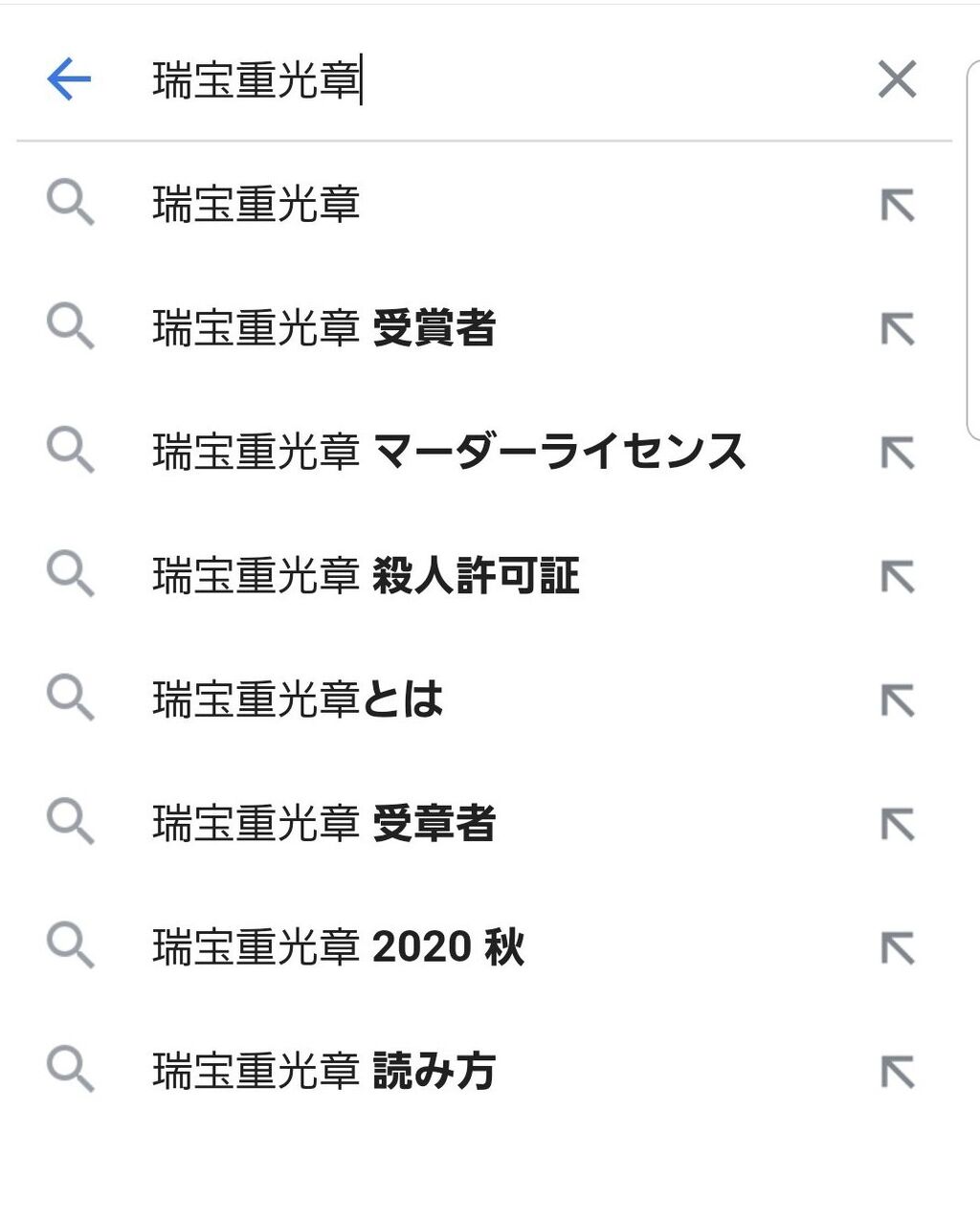
Task: Click magnifier icon beside 受賞者 suggestion
Action: point(70,327)
